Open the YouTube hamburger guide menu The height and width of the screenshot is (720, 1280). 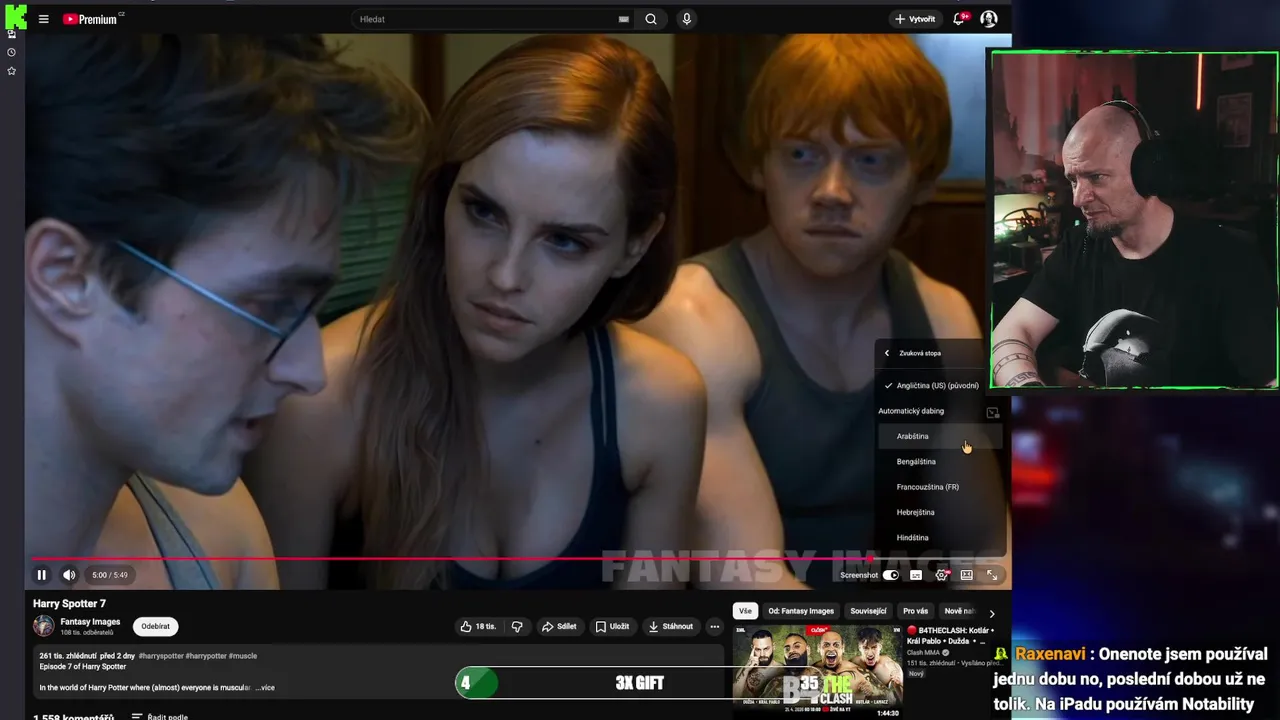coord(43,19)
